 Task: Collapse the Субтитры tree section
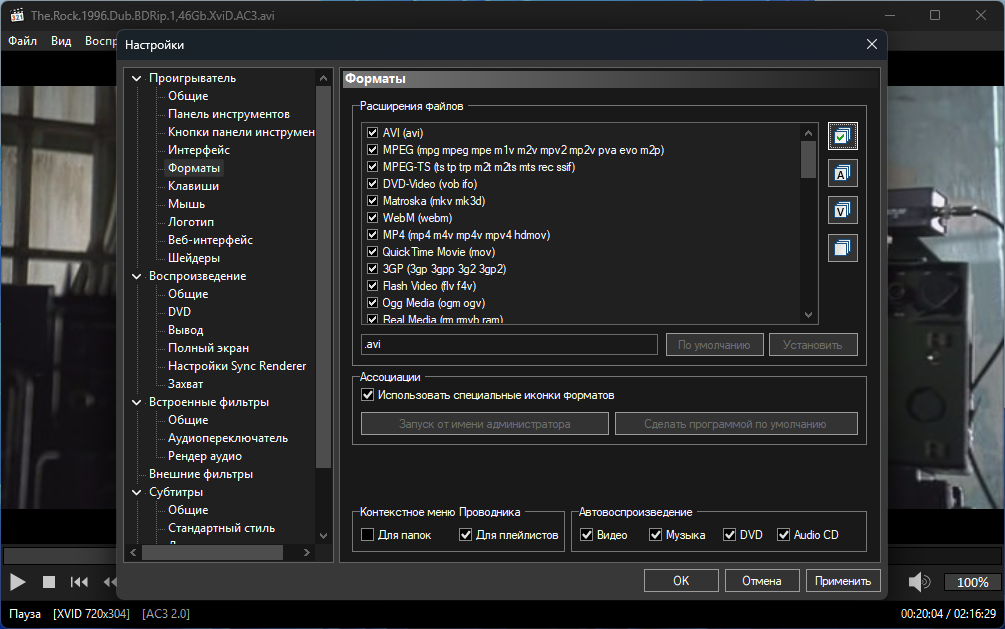click(x=136, y=492)
